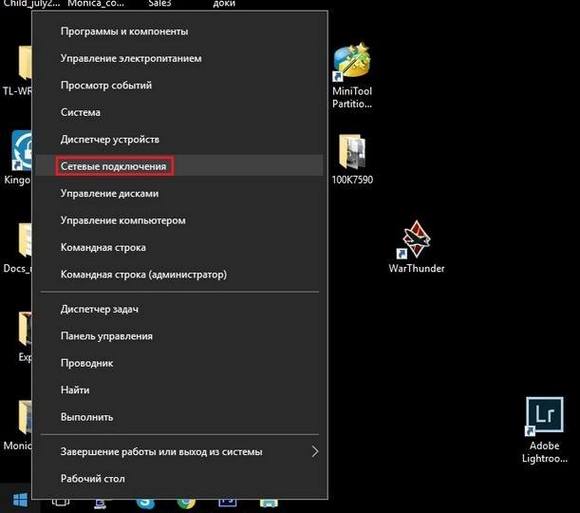The height and width of the screenshot is (513, 580).
Task: Select Управление дисками
Action: pyautogui.click(x=180, y=193)
